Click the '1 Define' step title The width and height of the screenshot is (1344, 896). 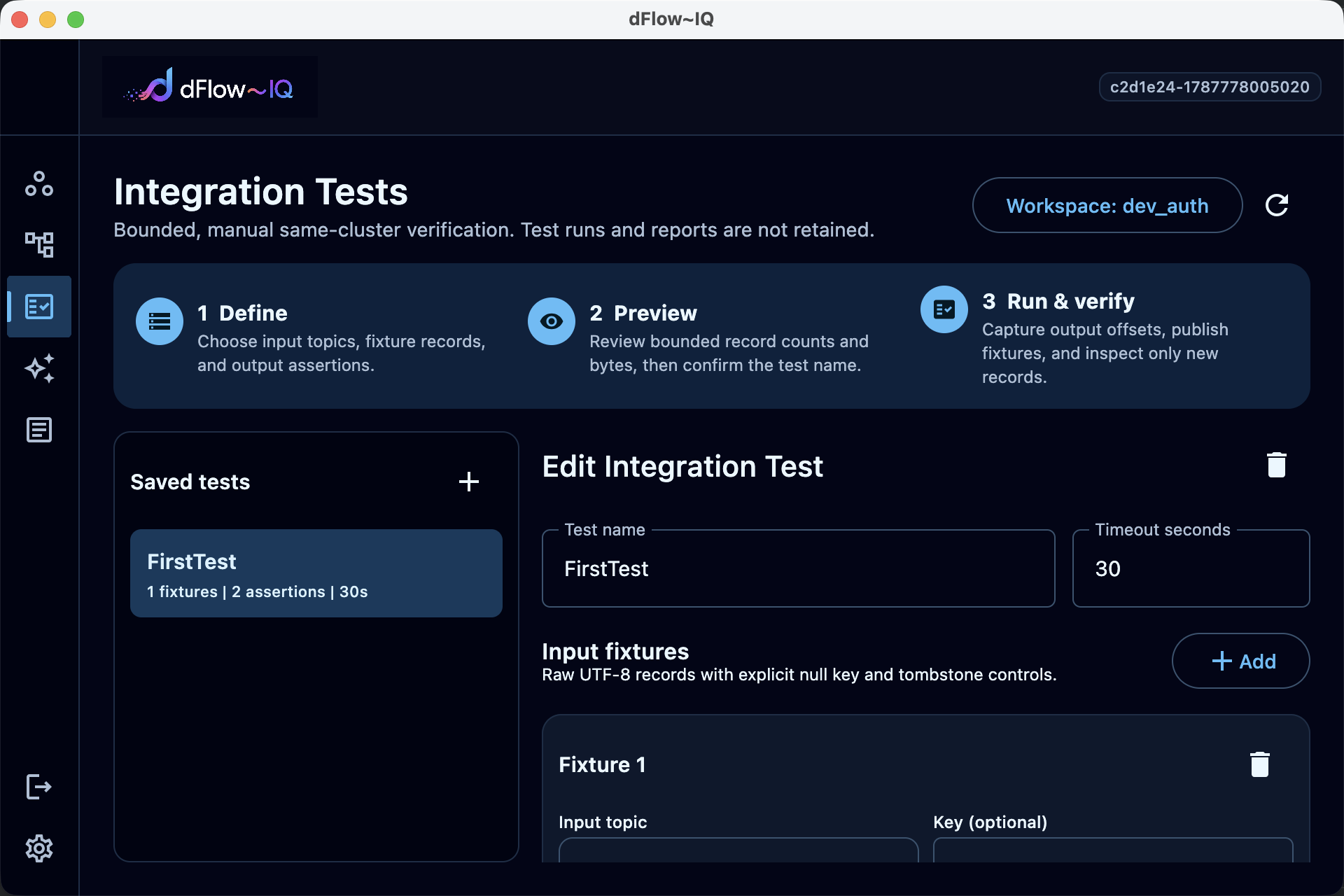pos(242,313)
